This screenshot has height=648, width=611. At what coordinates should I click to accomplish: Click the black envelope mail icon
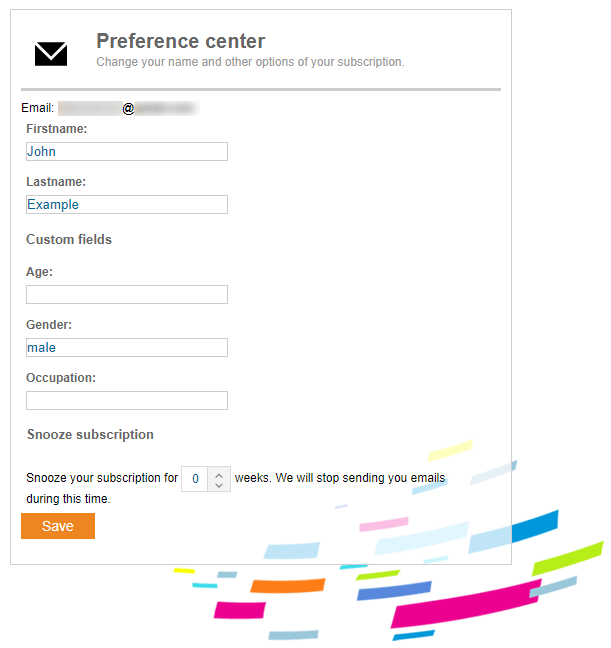[51, 54]
